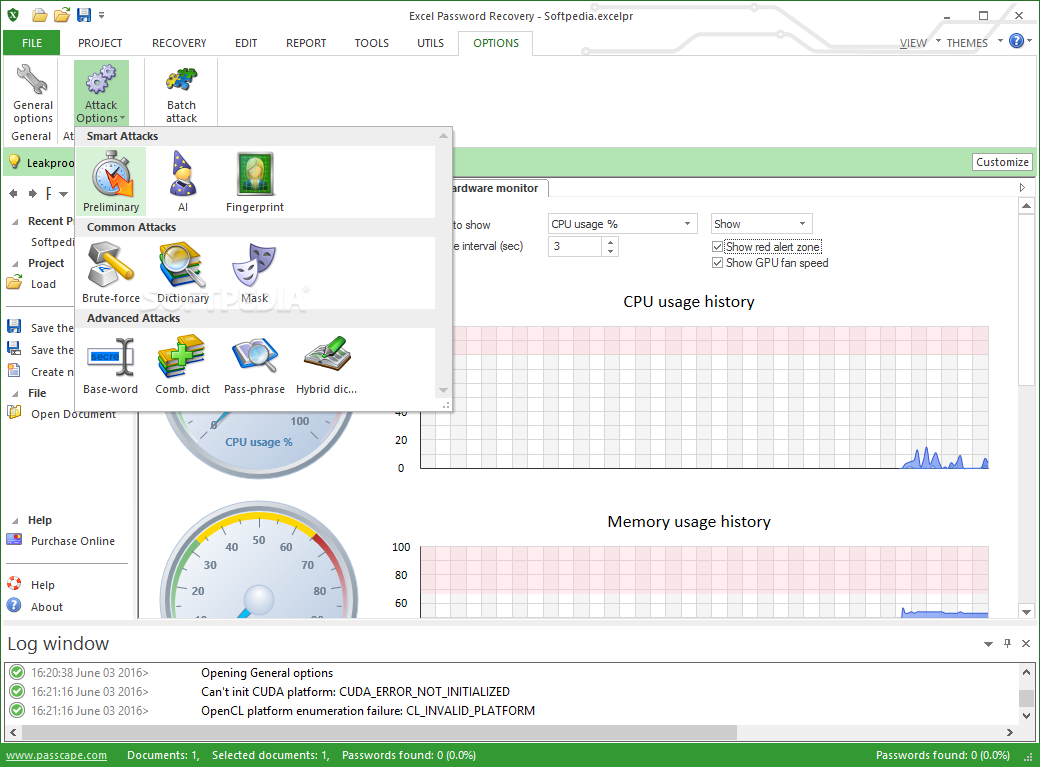Select the Dictionary attack icon
Screen dimensions: 1040x767
[x=182, y=265]
